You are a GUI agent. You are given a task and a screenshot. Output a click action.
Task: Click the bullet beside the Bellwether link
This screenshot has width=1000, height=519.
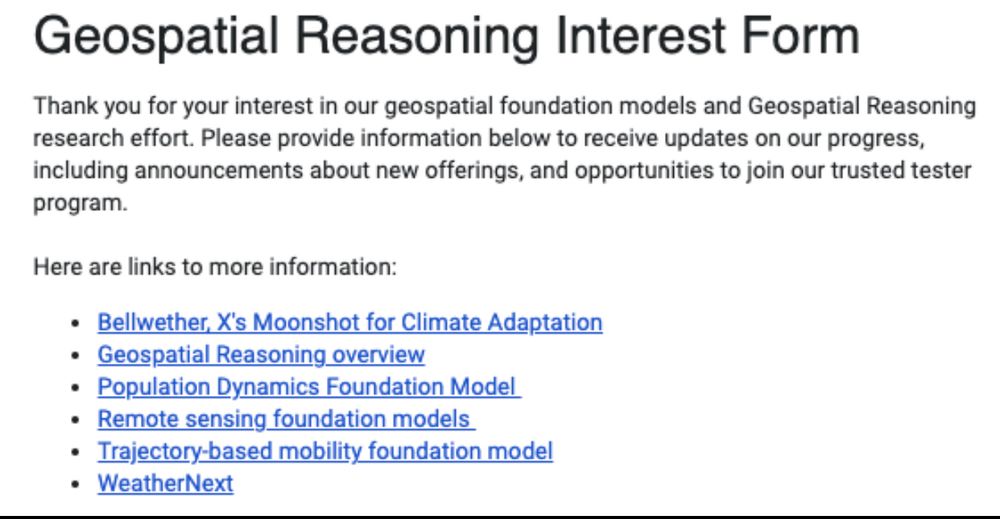[x=76, y=323]
